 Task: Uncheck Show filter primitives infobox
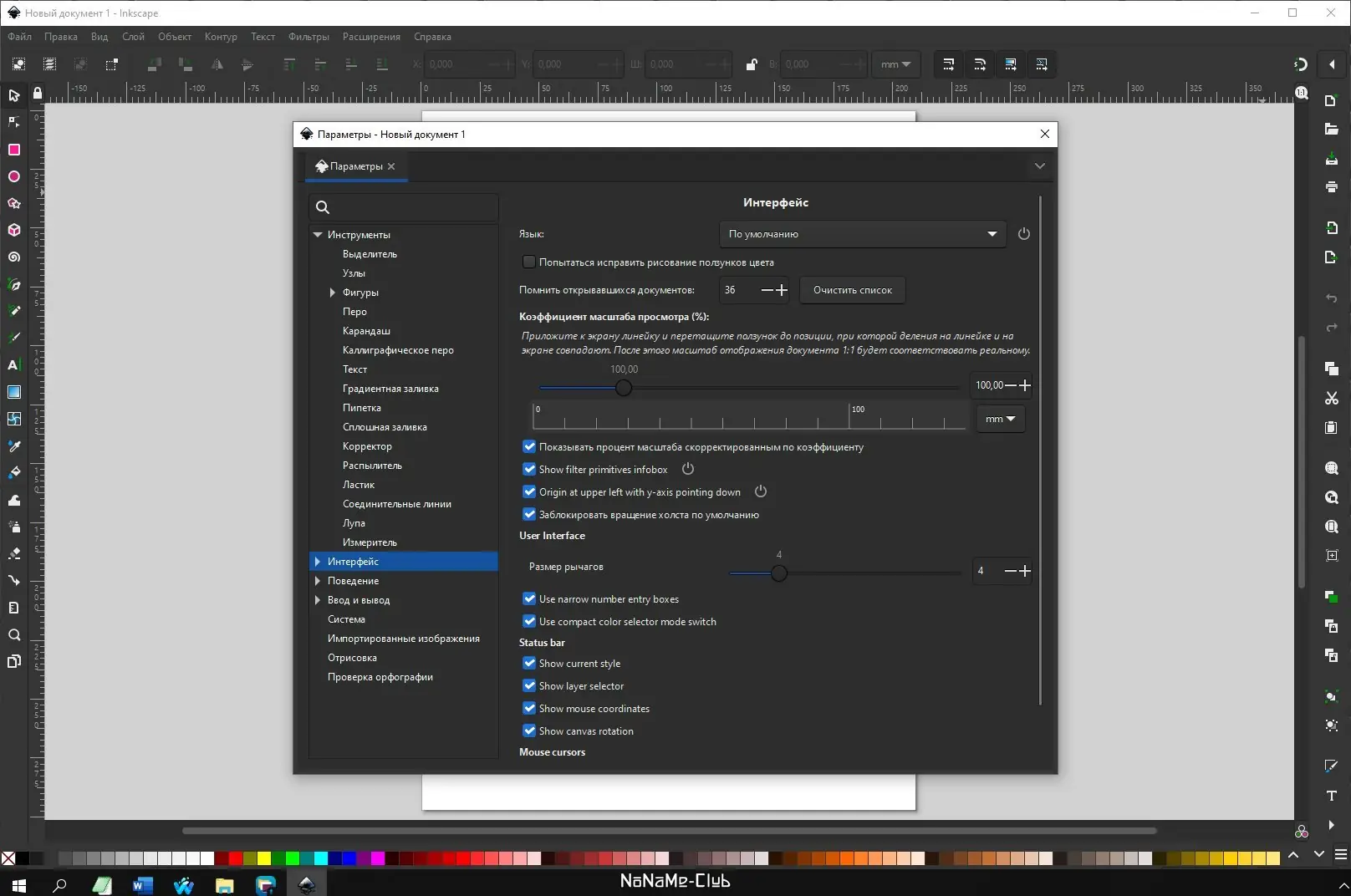529,469
